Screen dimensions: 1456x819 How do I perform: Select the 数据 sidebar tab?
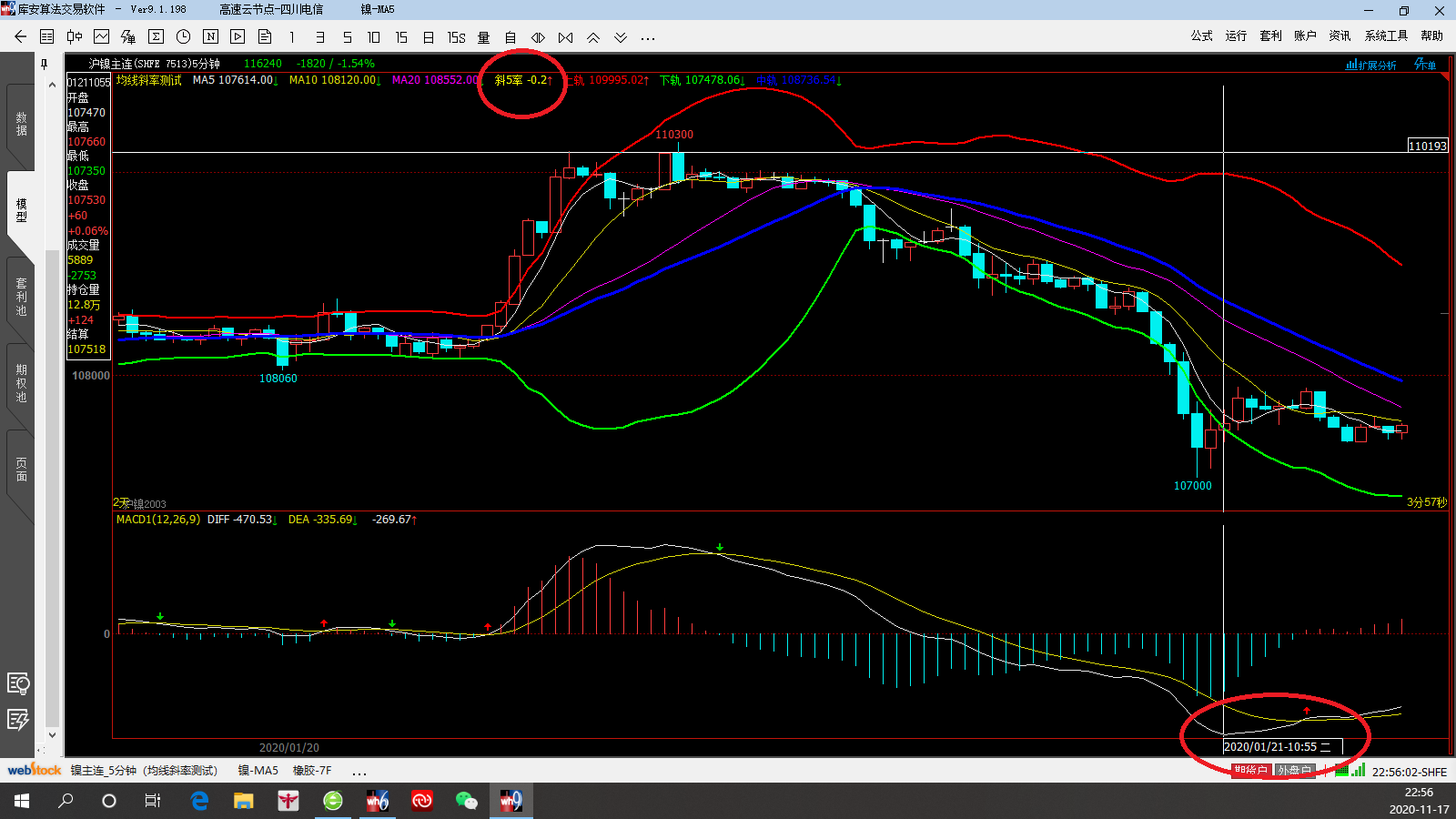(x=21, y=125)
